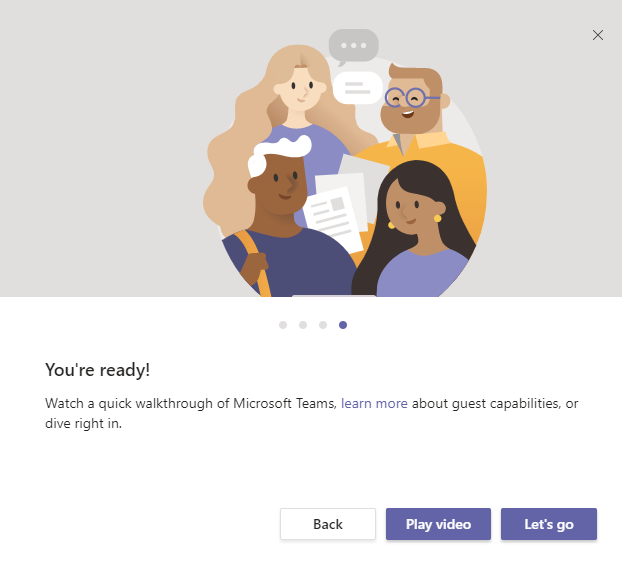The width and height of the screenshot is (622, 567).
Task: Select the second pagination dot
Action: point(303,325)
